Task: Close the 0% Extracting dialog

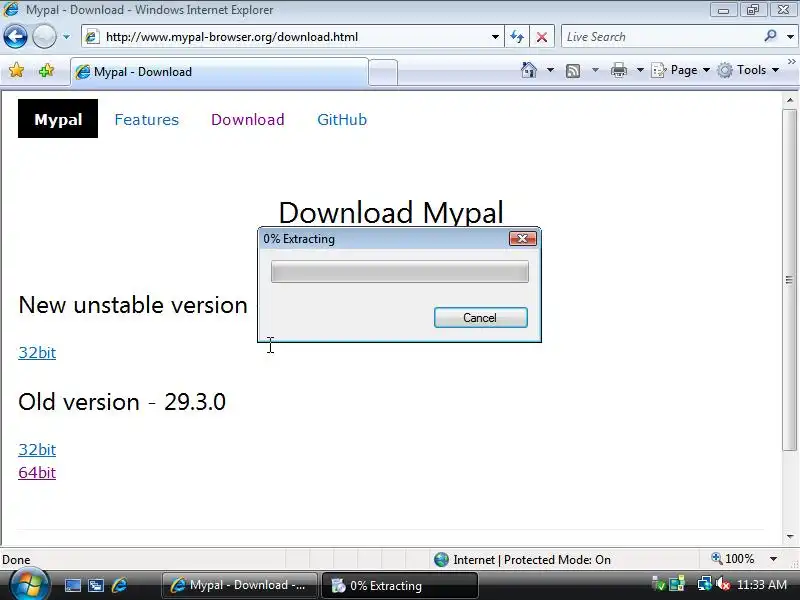Action: click(522, 238)
